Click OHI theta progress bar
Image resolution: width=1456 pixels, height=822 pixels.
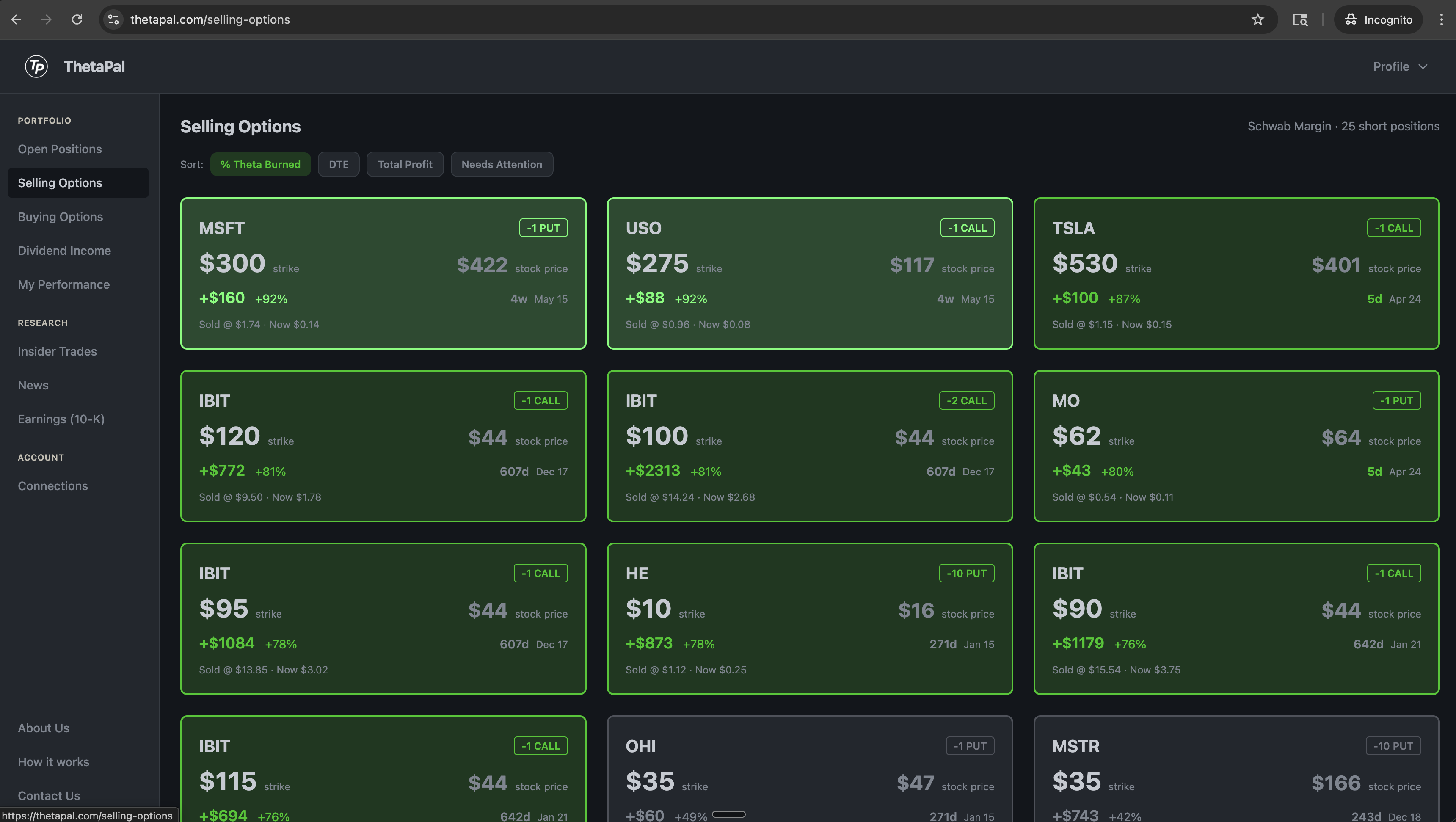(x=728, y=815)
